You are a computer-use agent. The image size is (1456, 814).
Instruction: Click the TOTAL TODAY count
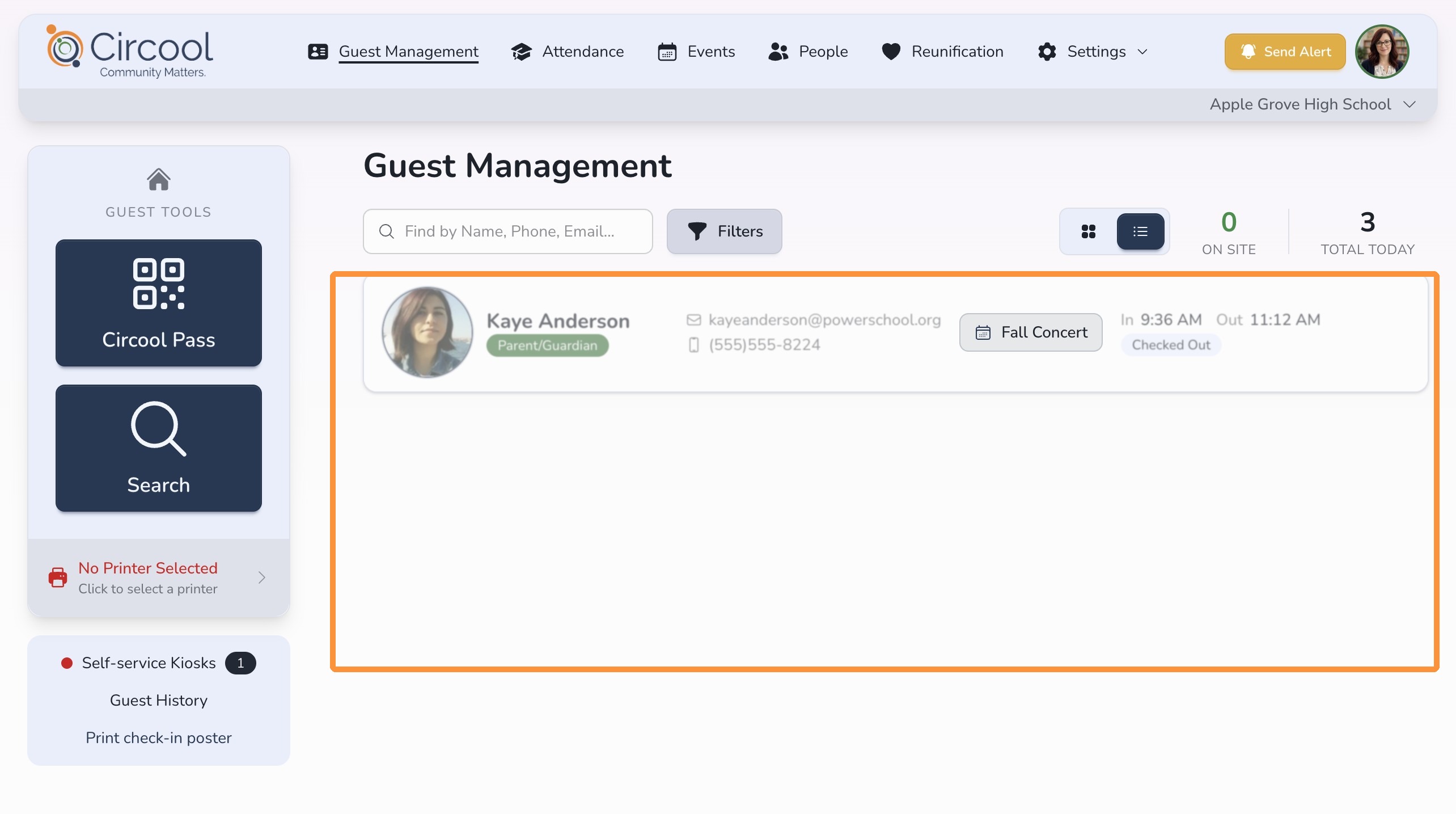[1368, 222]
